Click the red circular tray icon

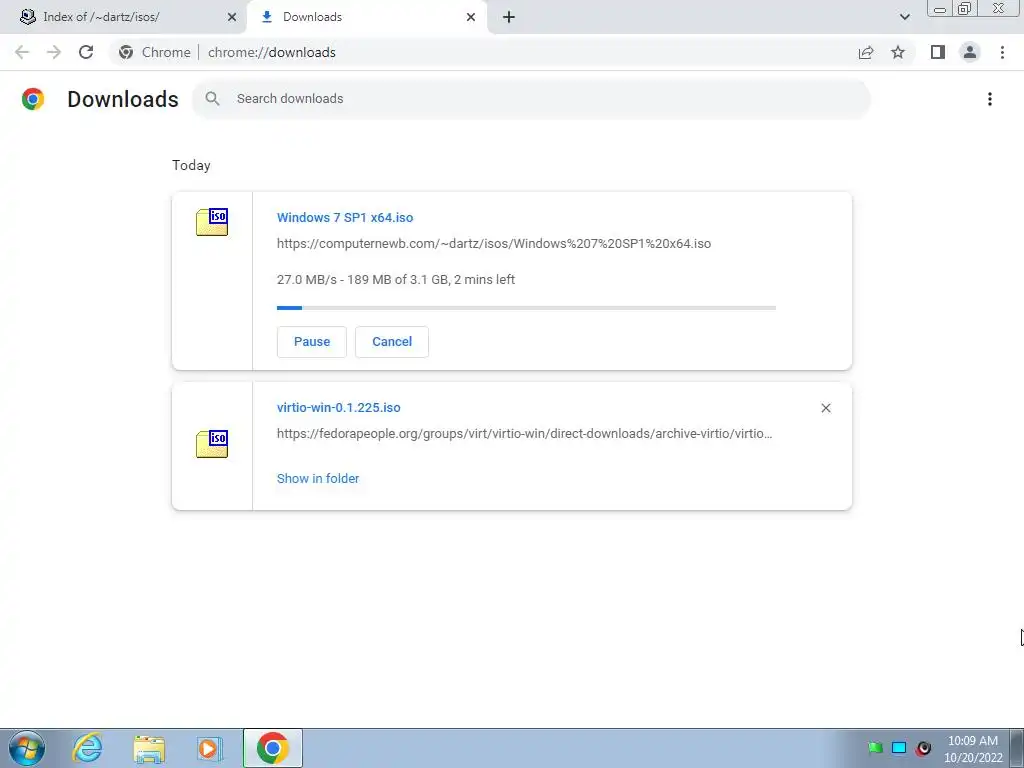pyautogui.click(x=923, y=748)
